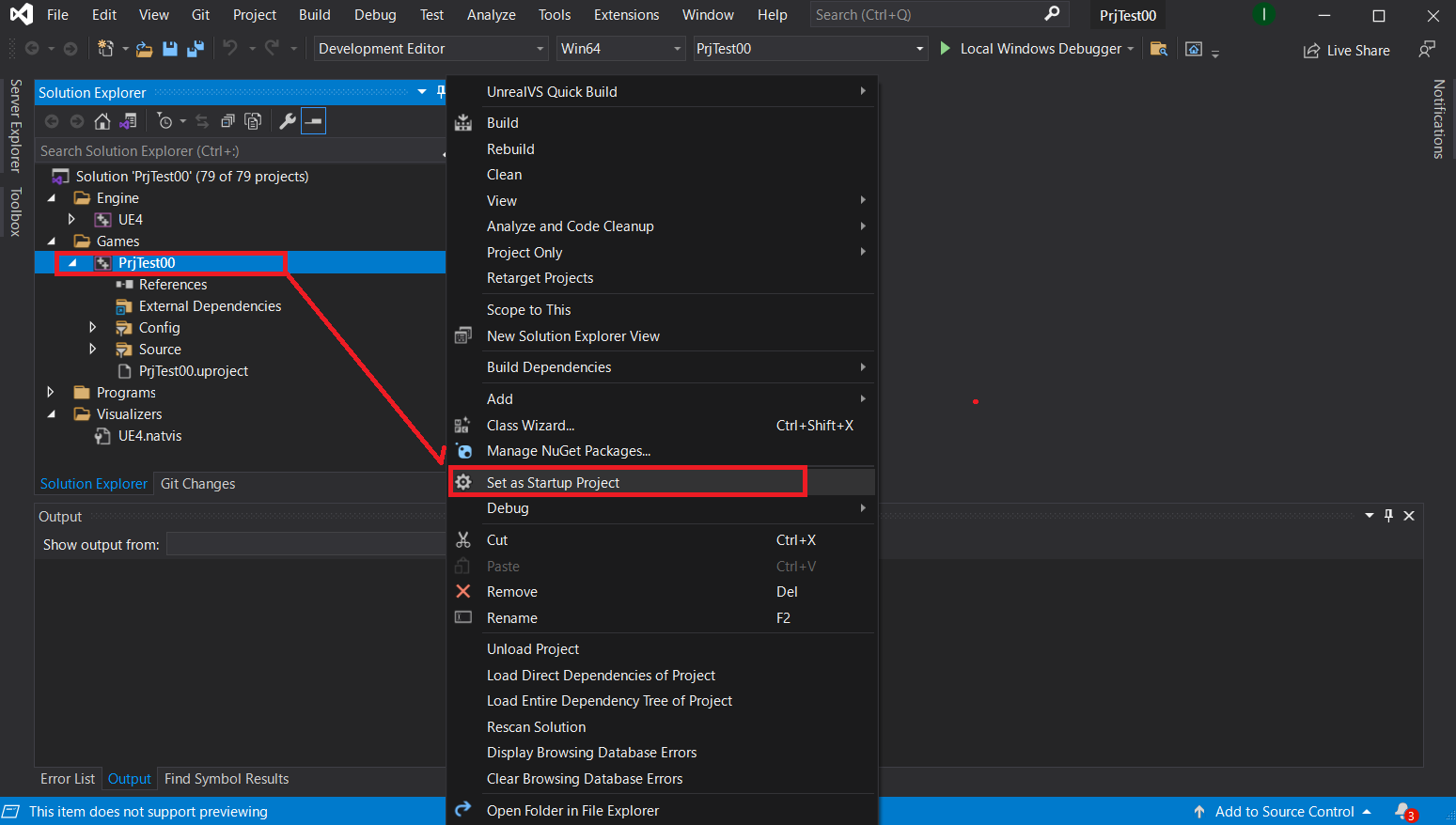Viewport: 1456px width, 825px height.
Task: Click the red X Remove icon
Action: click(463, 592)
